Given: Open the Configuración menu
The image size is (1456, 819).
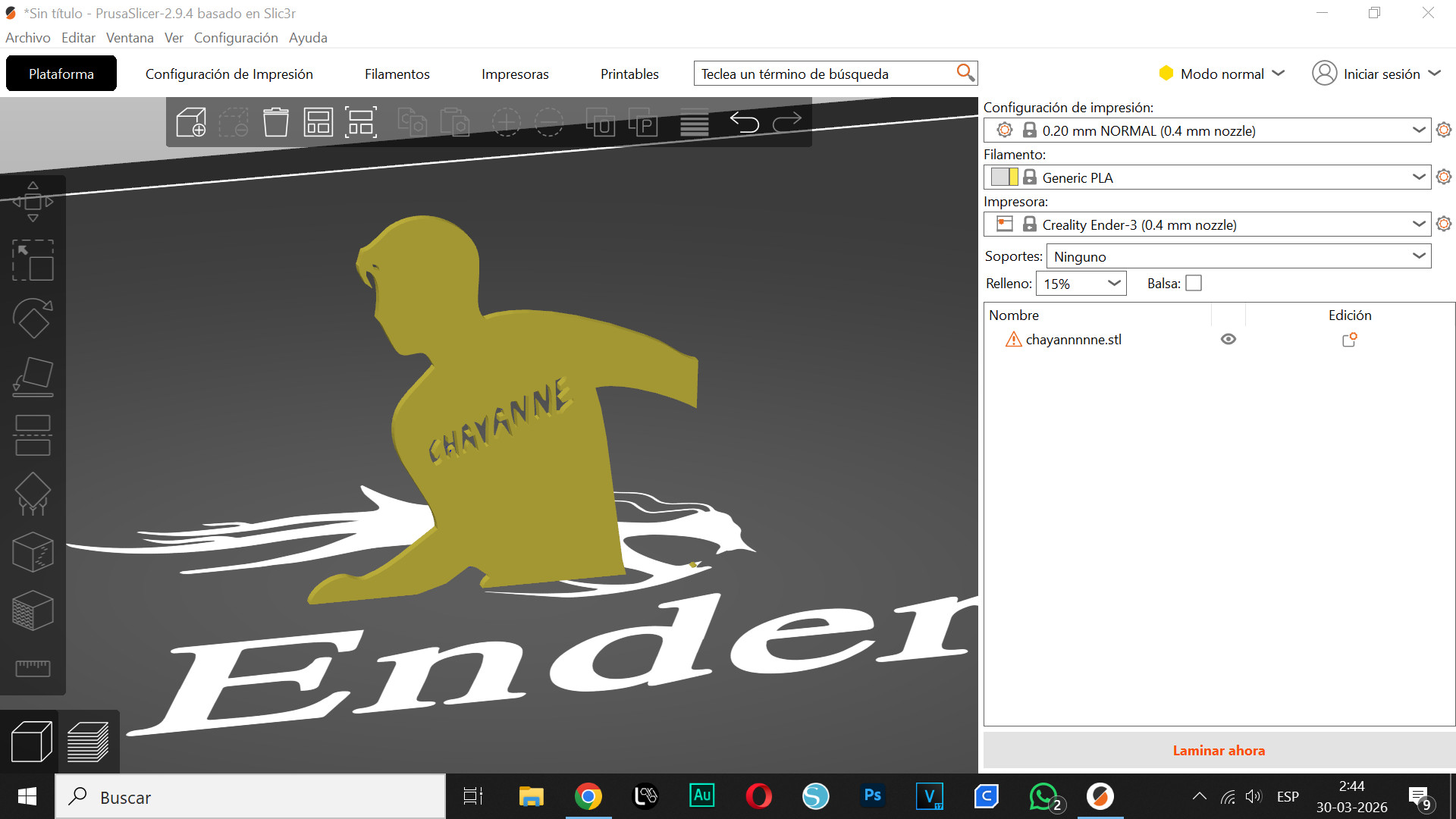Looking at the screenshot, I should (x=236, y=37).
